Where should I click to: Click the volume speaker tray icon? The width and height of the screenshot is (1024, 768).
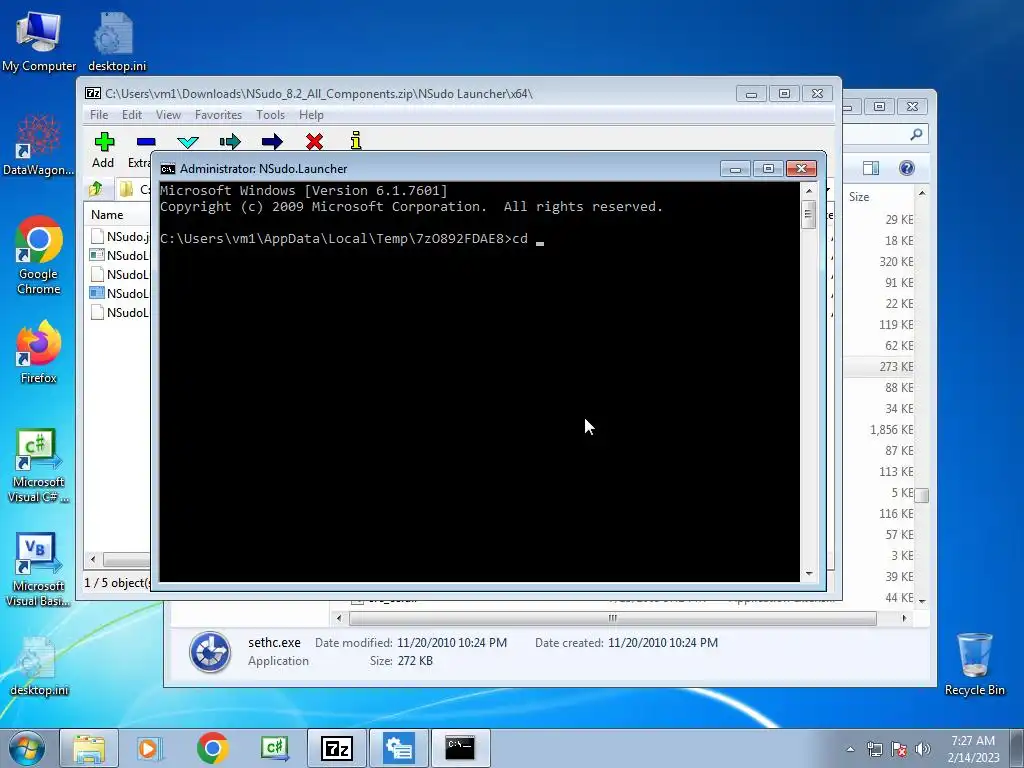(x=922, y=749)
